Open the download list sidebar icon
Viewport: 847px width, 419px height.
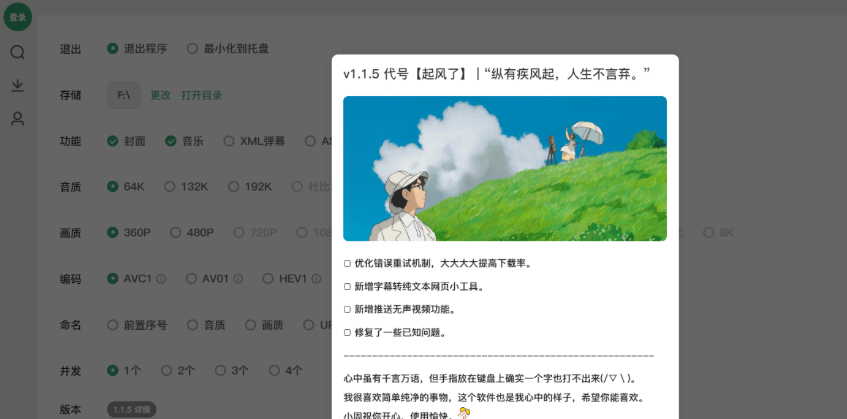click(x=18, y=85)
